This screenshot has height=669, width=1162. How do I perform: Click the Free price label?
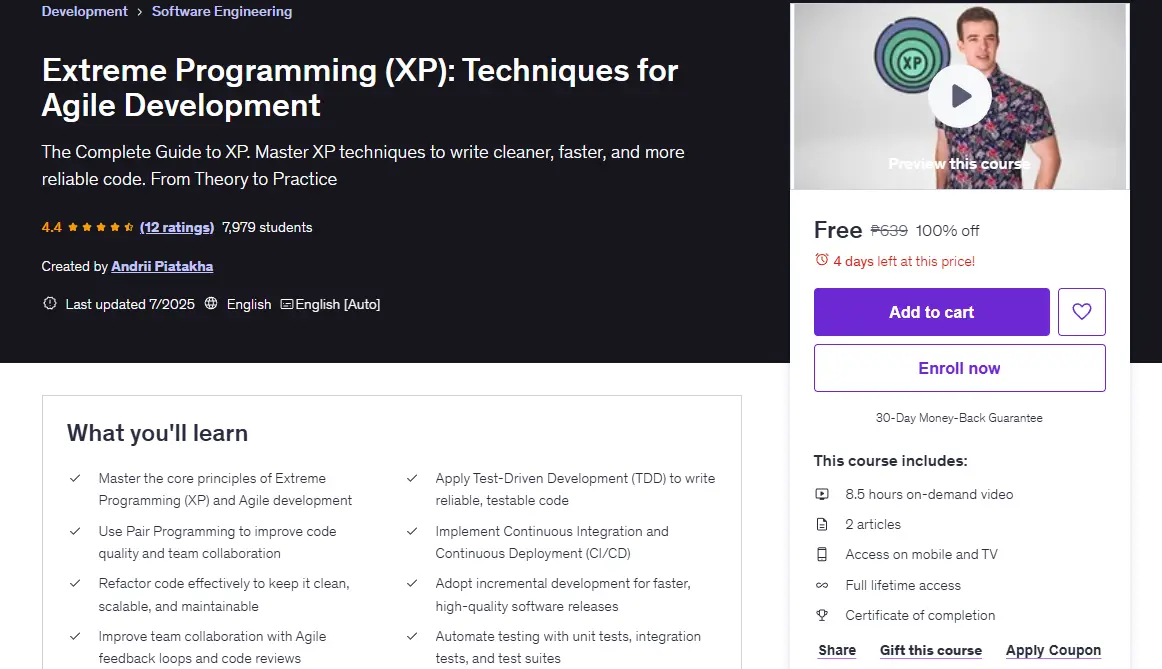click(838, 230)
